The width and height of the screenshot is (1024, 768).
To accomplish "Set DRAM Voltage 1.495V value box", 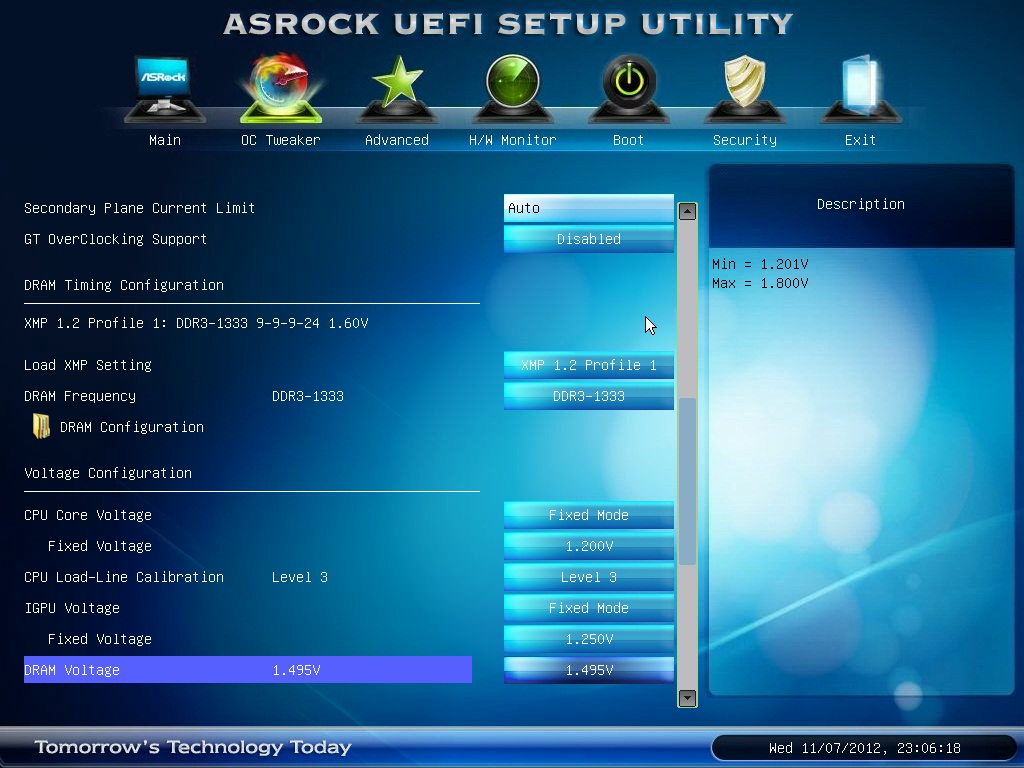I will [588, 670].
